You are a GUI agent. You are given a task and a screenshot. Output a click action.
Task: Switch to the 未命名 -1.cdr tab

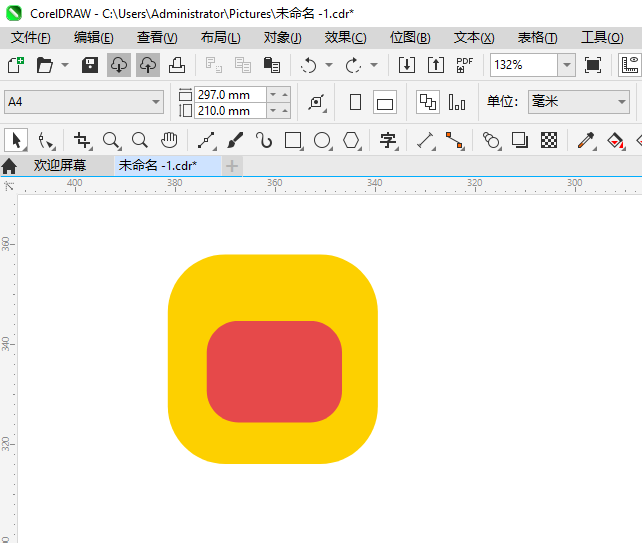(168, 165)
